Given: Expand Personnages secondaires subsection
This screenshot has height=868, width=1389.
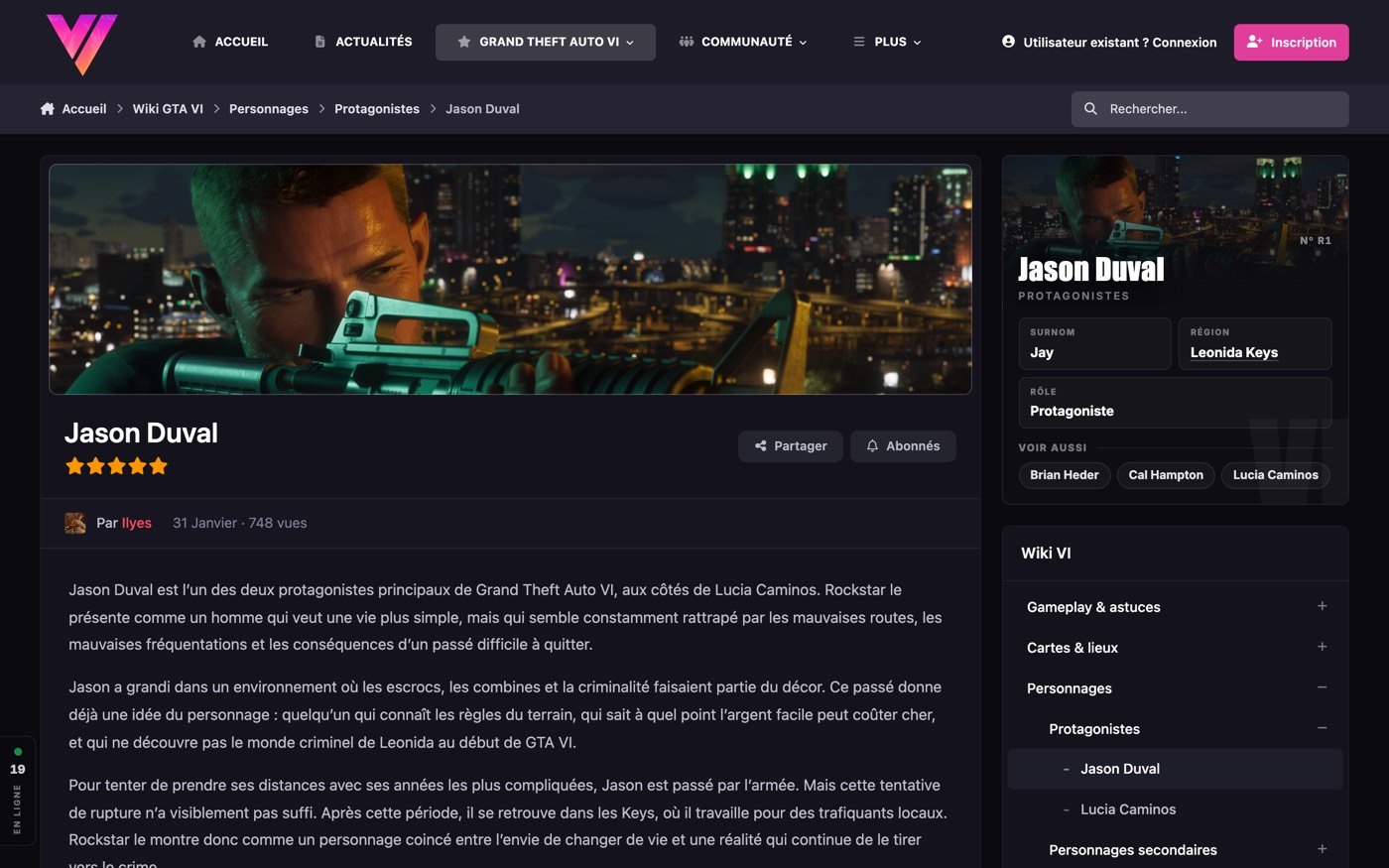Looking at the screenshot, I should pyautogui.click(x=1322, y=849).
